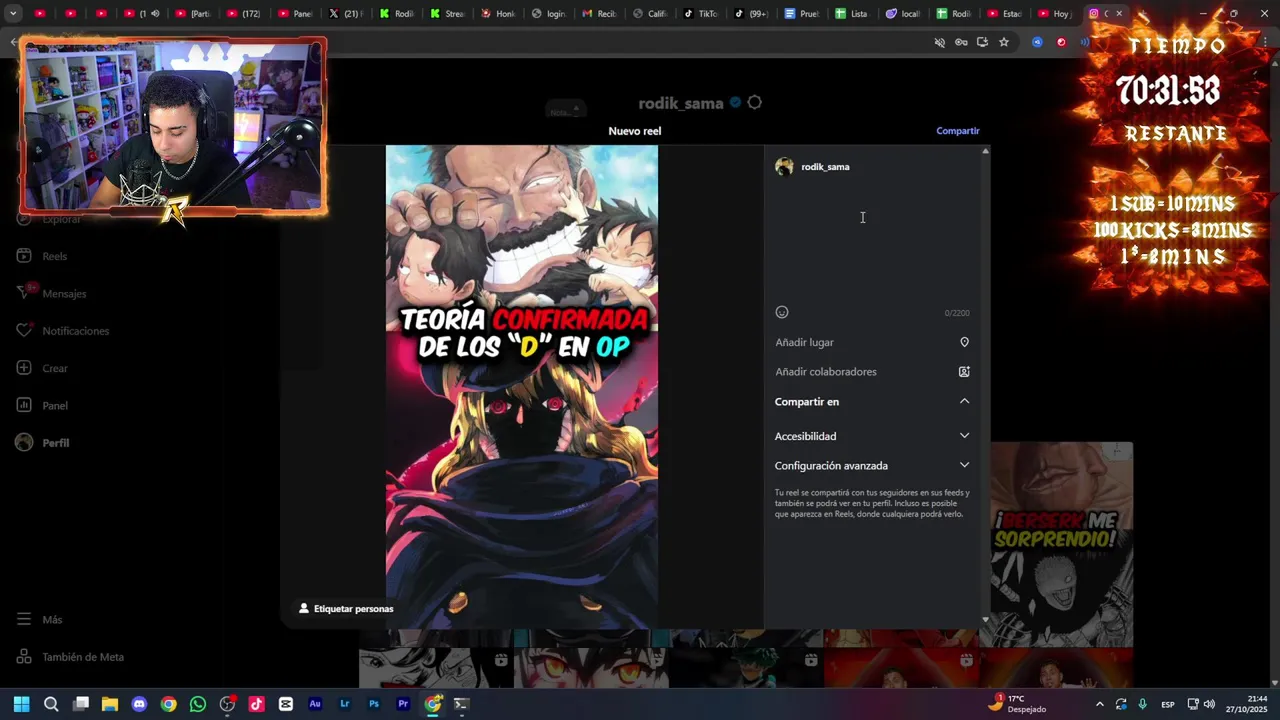Click Compartir to share the reel
This screenshot has height=720, width=1280.
coord(957,131)
